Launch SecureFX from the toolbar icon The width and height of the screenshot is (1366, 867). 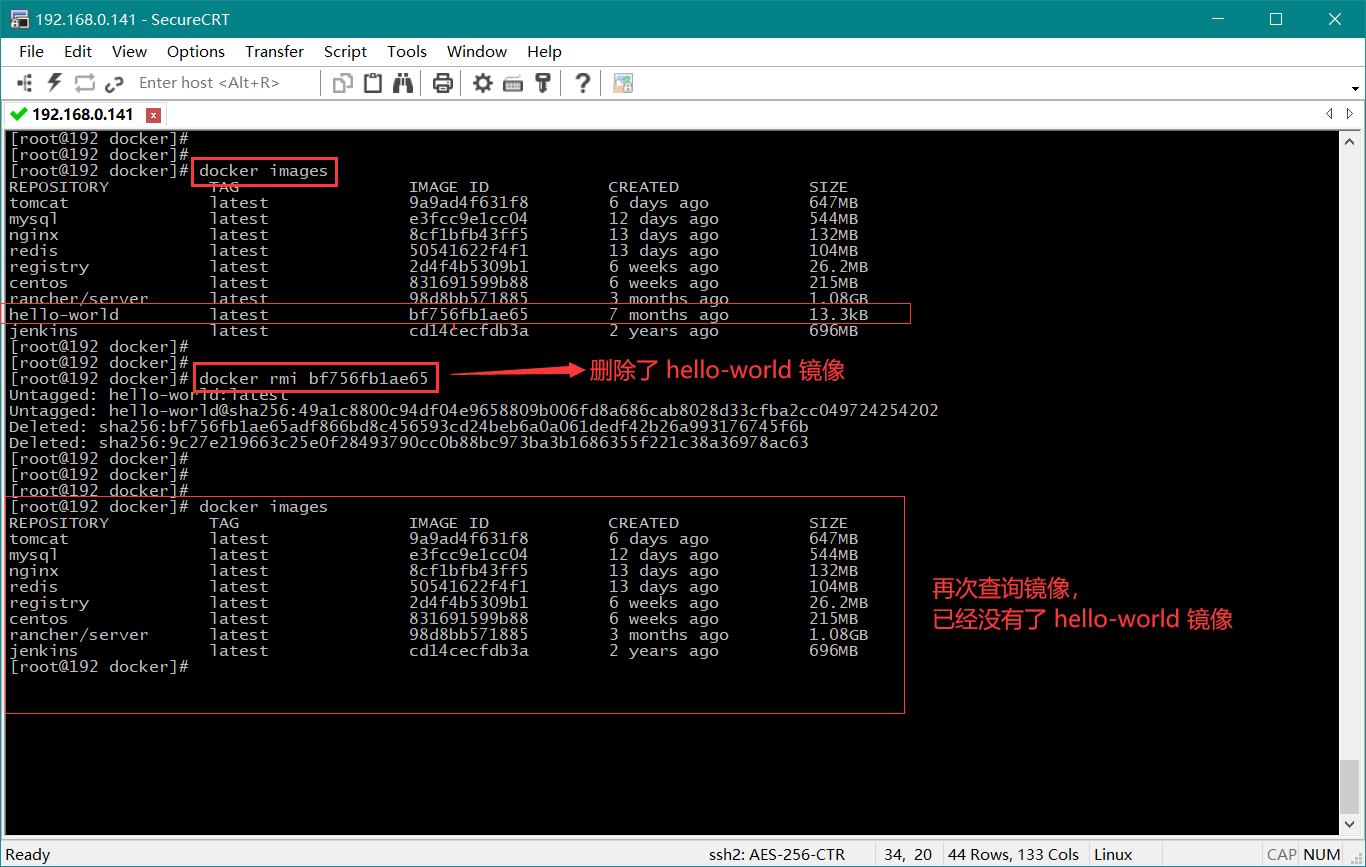[623, 83]
